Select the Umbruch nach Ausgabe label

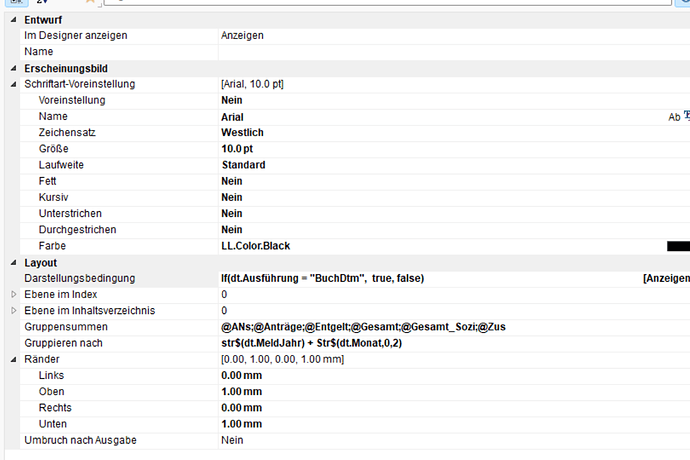[x=81, y=440]
